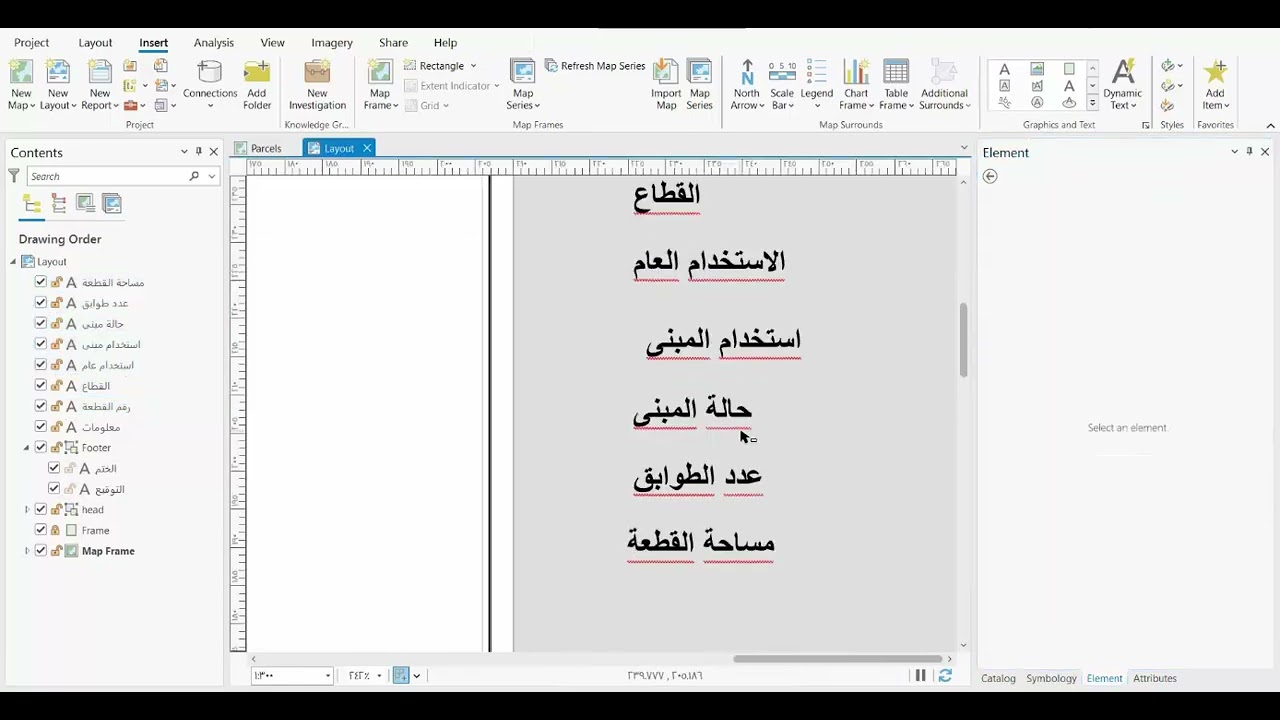Switch Contents to List By Map Frame

click(86, 204)
